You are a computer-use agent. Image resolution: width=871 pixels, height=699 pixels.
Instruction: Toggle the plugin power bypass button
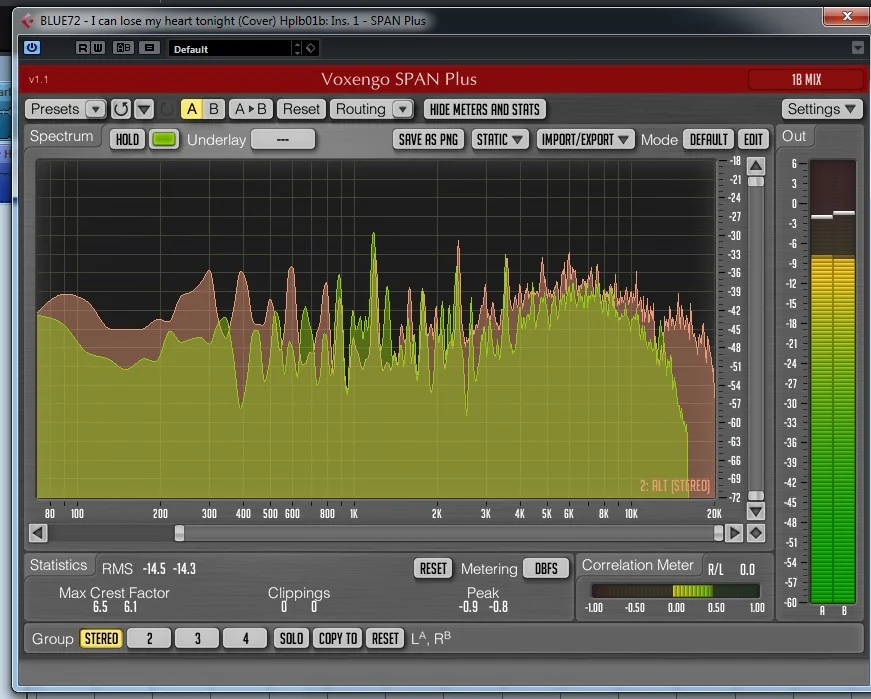[32, 48]
